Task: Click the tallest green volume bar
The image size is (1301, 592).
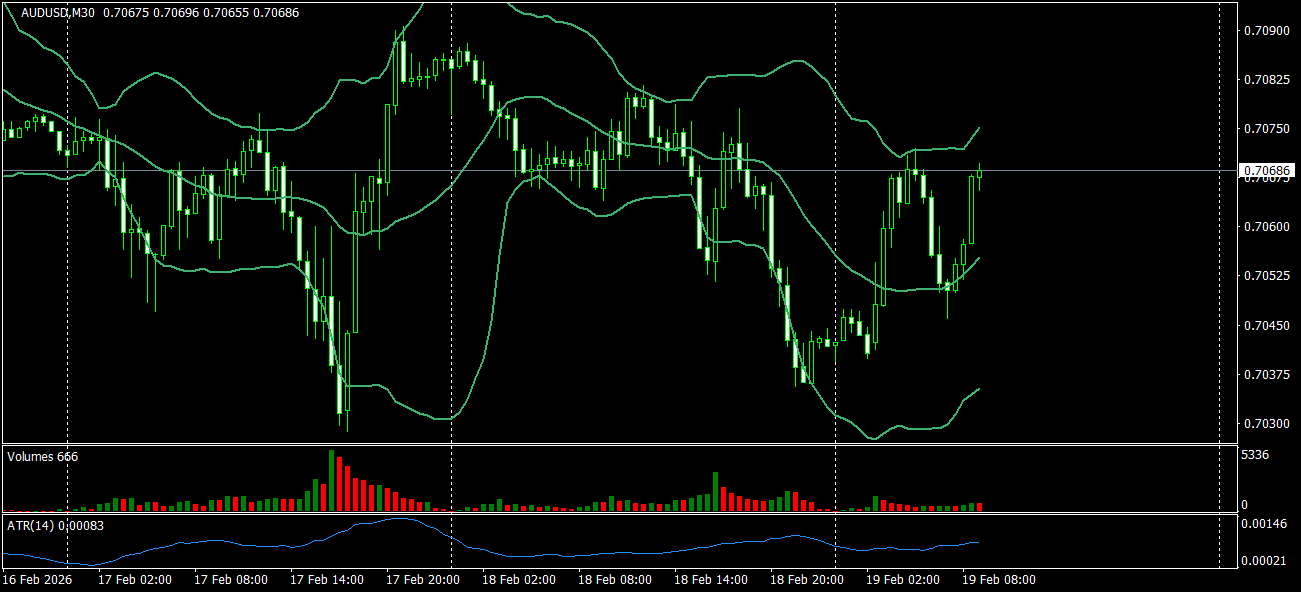Action: (x=331, y=481)
